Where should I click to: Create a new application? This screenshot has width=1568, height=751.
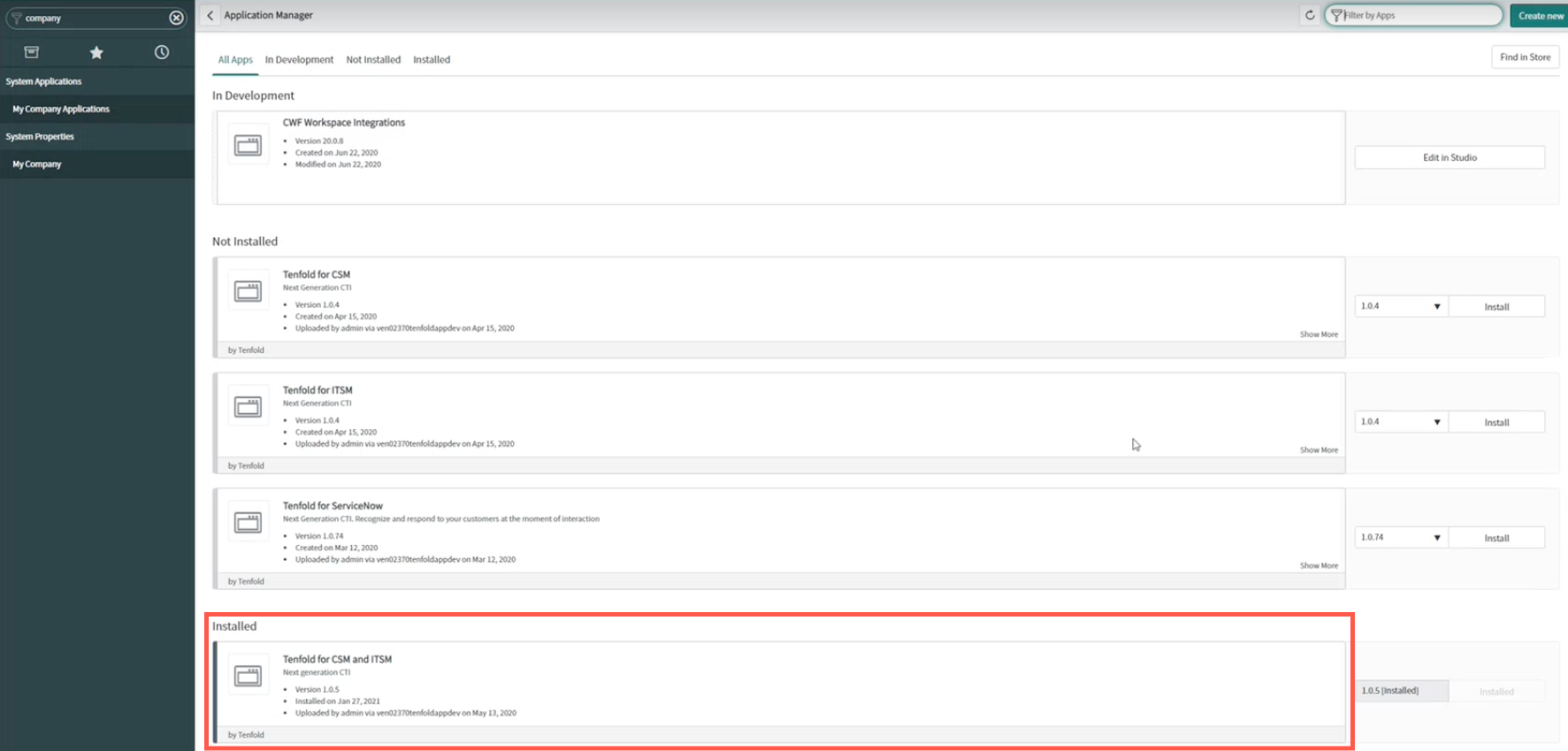click(x=1540, y=16)
